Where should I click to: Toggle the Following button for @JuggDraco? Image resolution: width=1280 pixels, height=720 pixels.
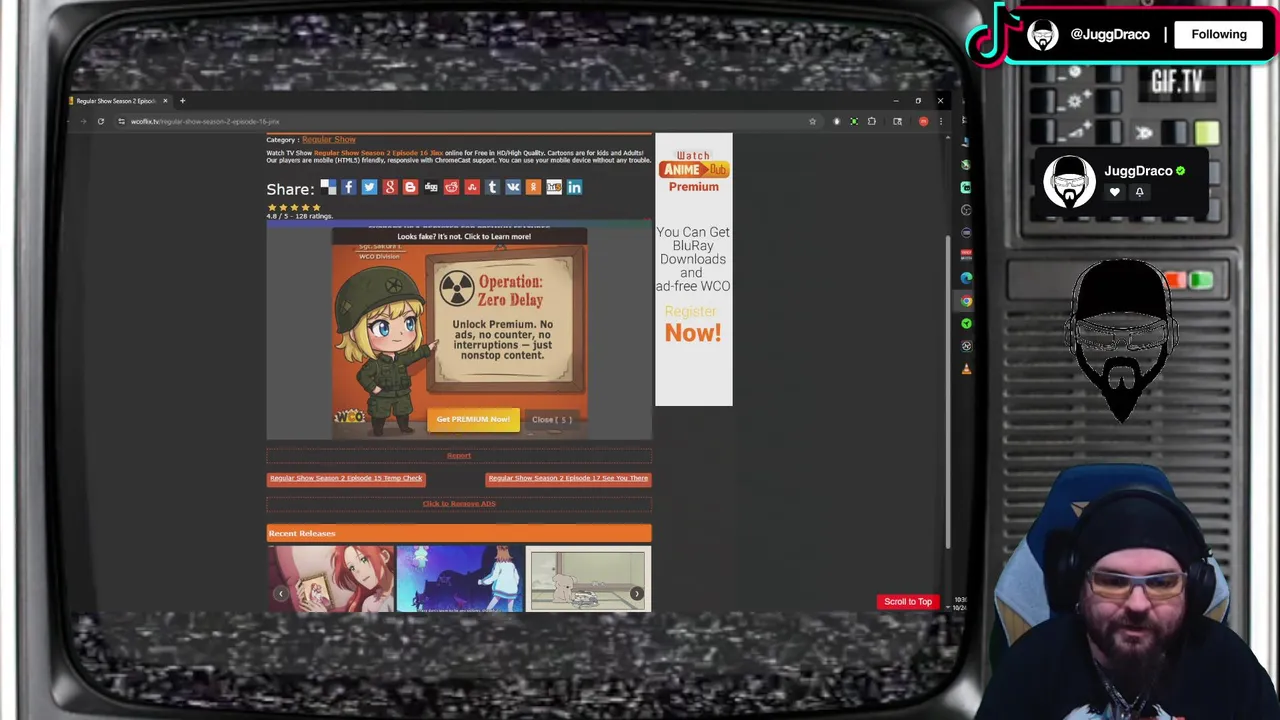pyautogui.click(x=1219, y=34)
